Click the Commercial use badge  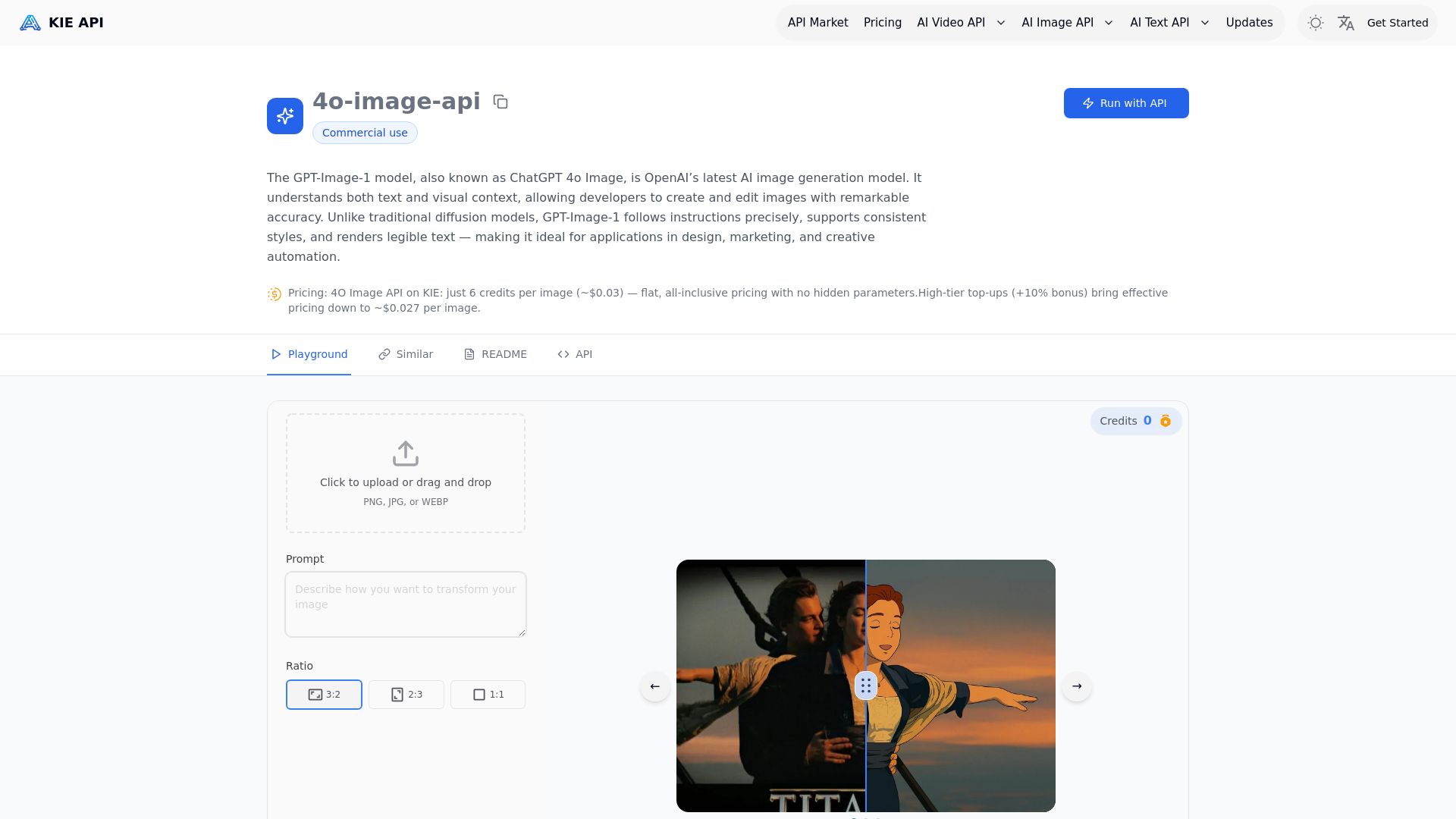pos(365,133)
